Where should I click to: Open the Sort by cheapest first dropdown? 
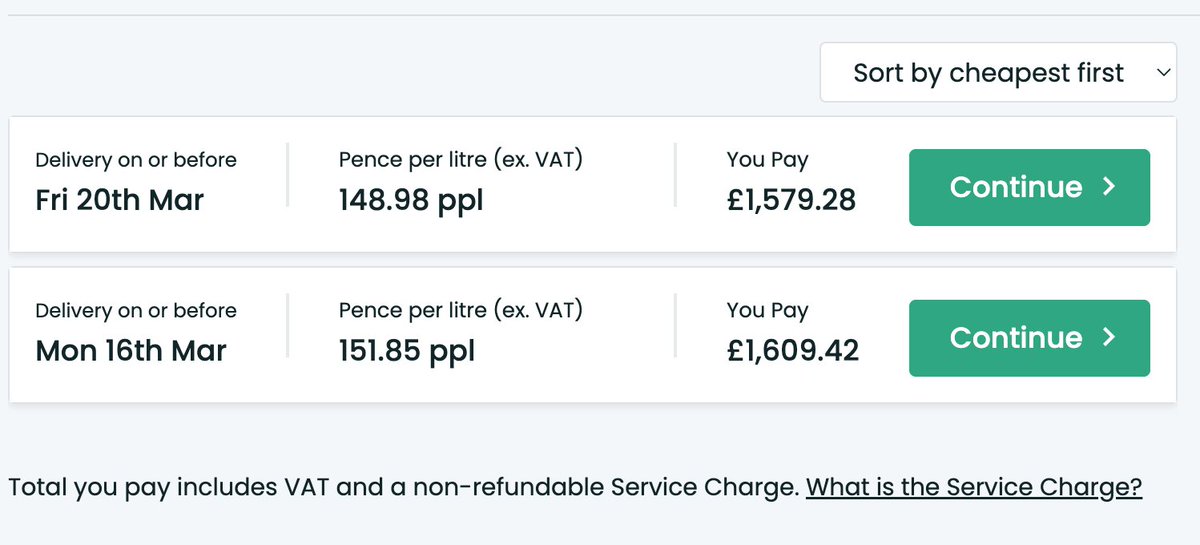[x=988, y=73]
